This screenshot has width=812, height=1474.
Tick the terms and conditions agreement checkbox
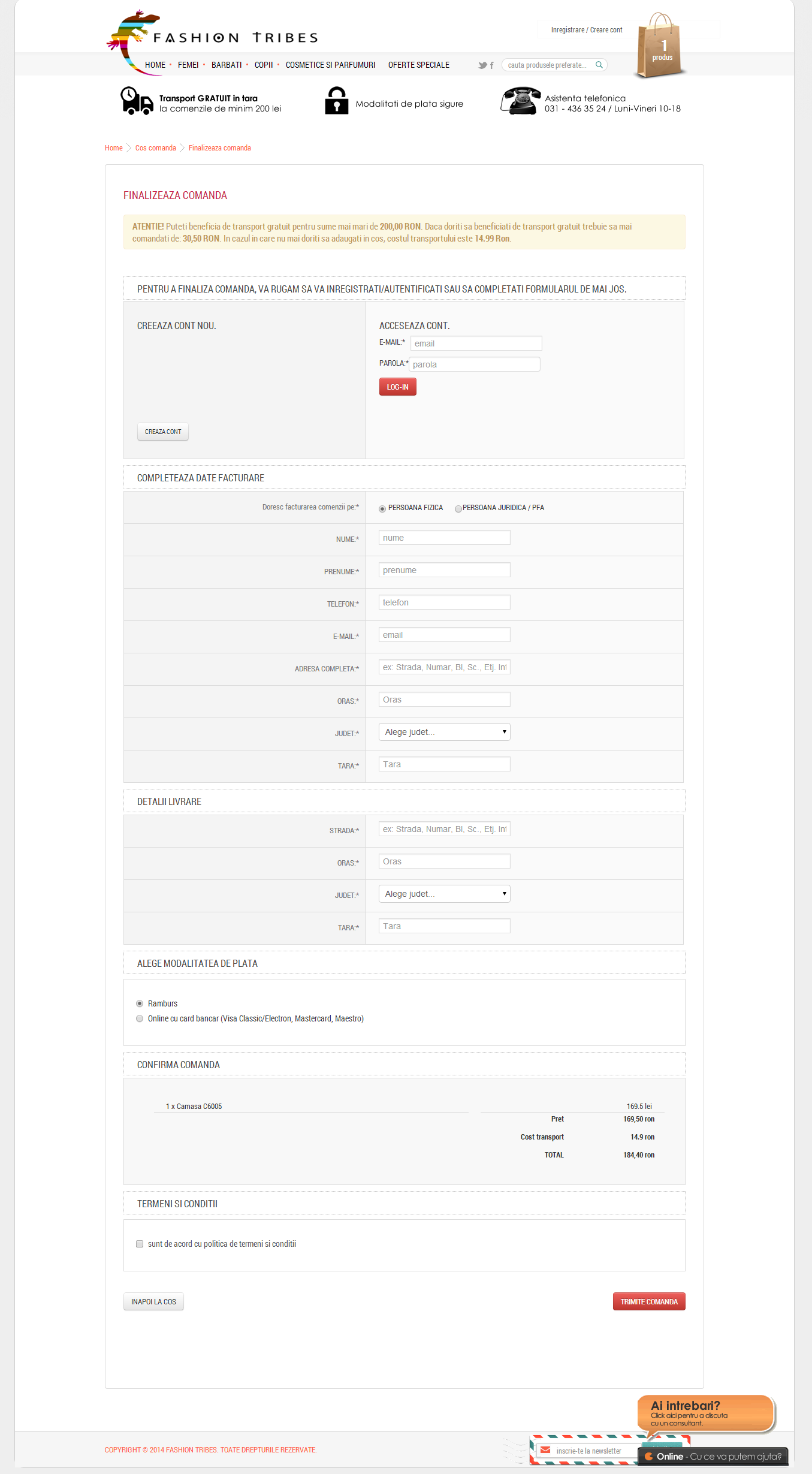[140, 1244]
